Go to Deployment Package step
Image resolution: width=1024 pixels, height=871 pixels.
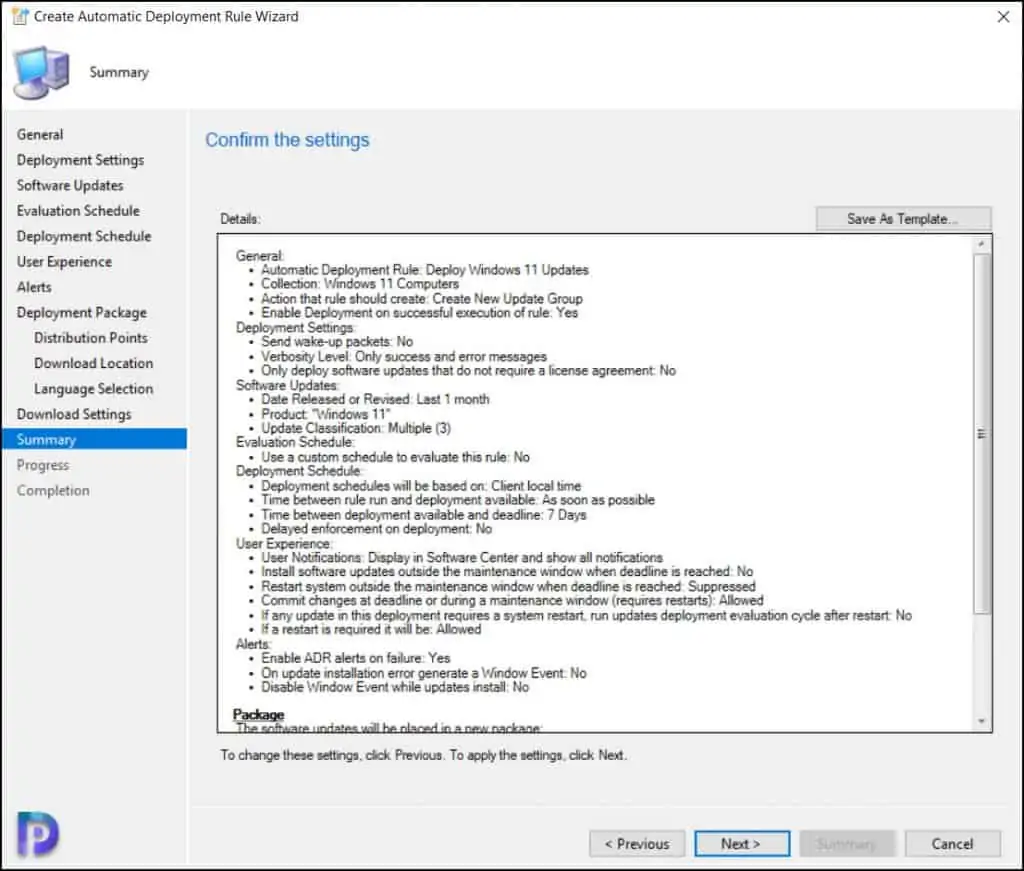(81, 313)
